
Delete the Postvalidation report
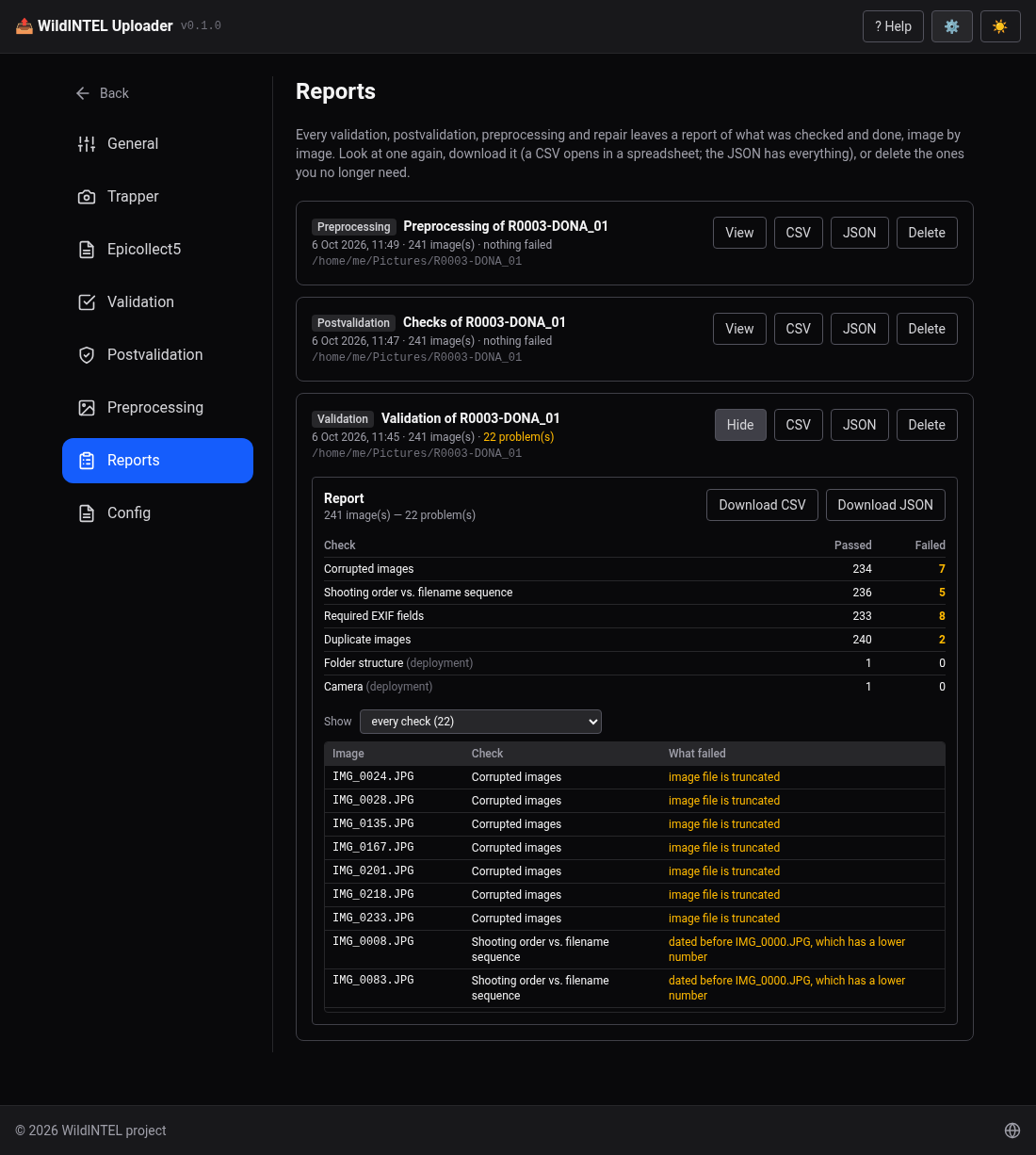click(x=927, y=329)
